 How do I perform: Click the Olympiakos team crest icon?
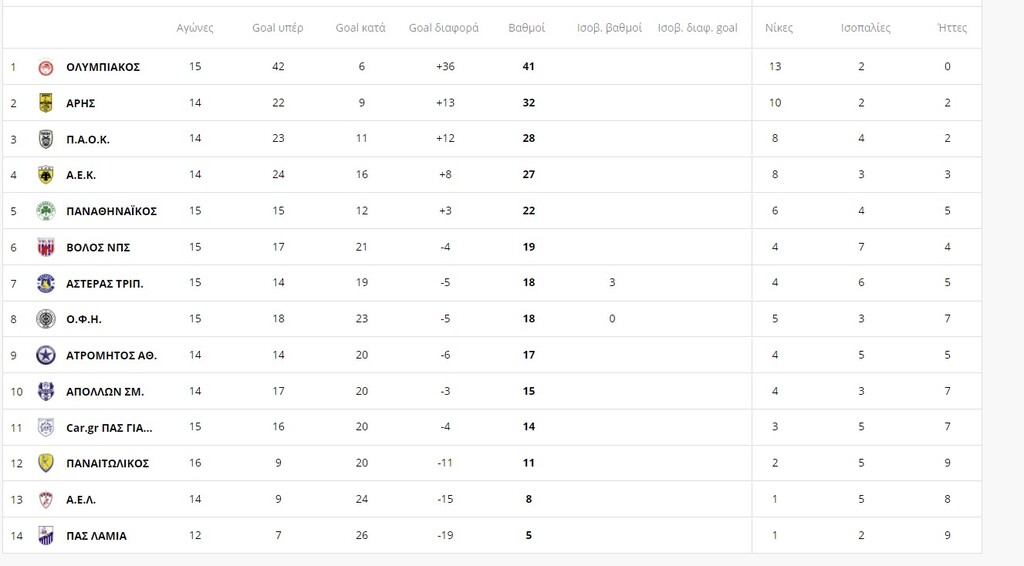(46, 67)
